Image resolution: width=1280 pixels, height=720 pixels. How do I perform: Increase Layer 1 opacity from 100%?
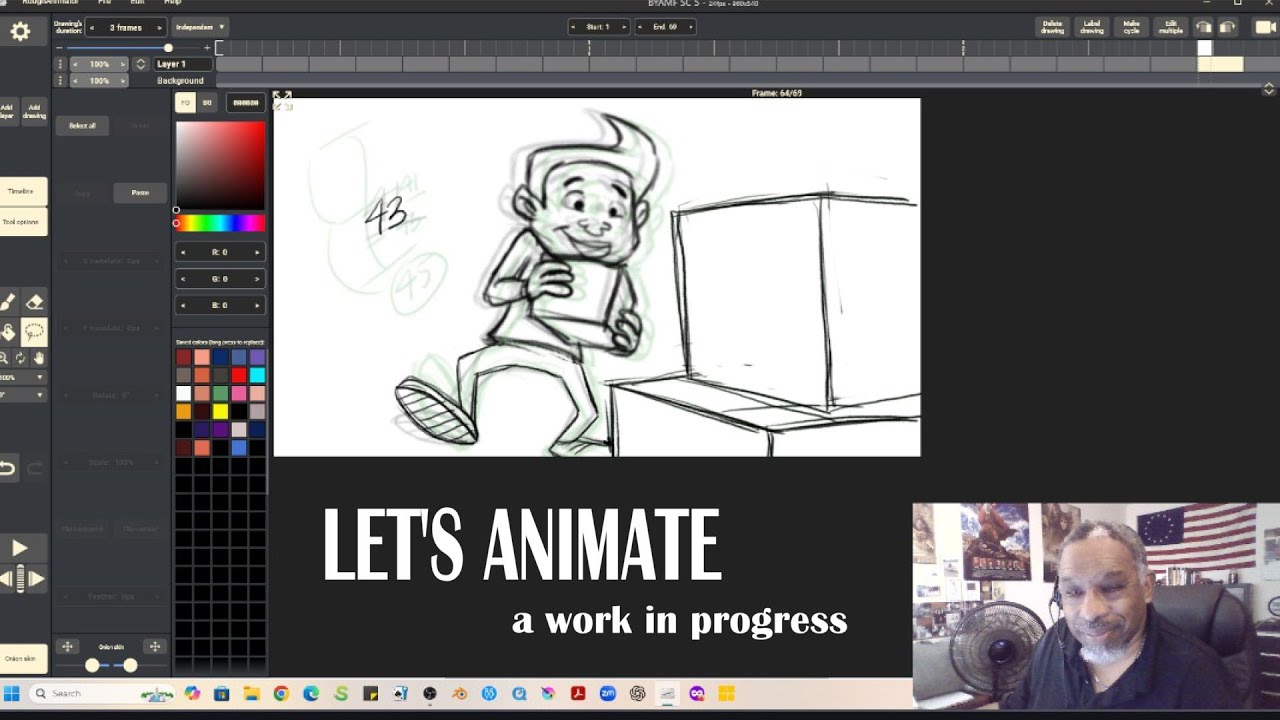click(123, 64)
